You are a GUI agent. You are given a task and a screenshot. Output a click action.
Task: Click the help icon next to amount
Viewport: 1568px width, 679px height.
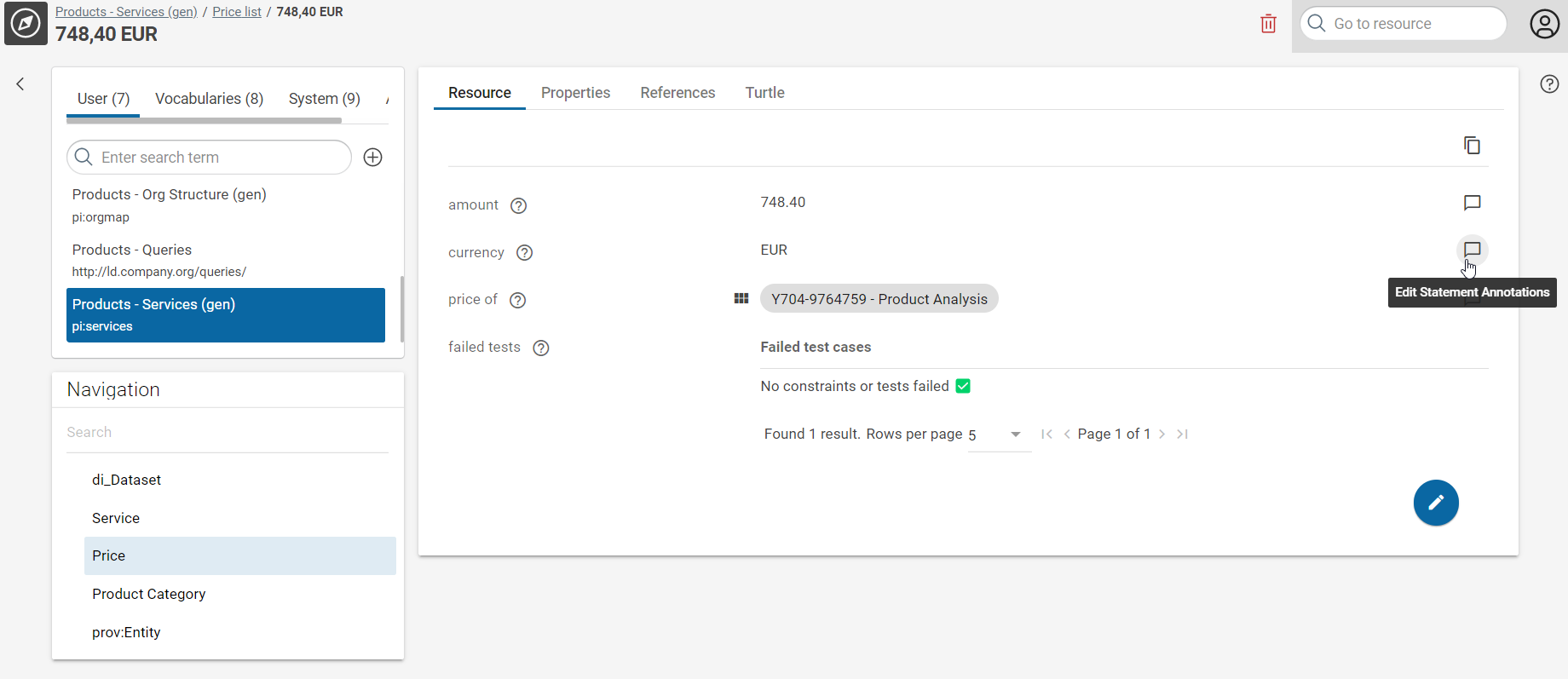(518, 205)
